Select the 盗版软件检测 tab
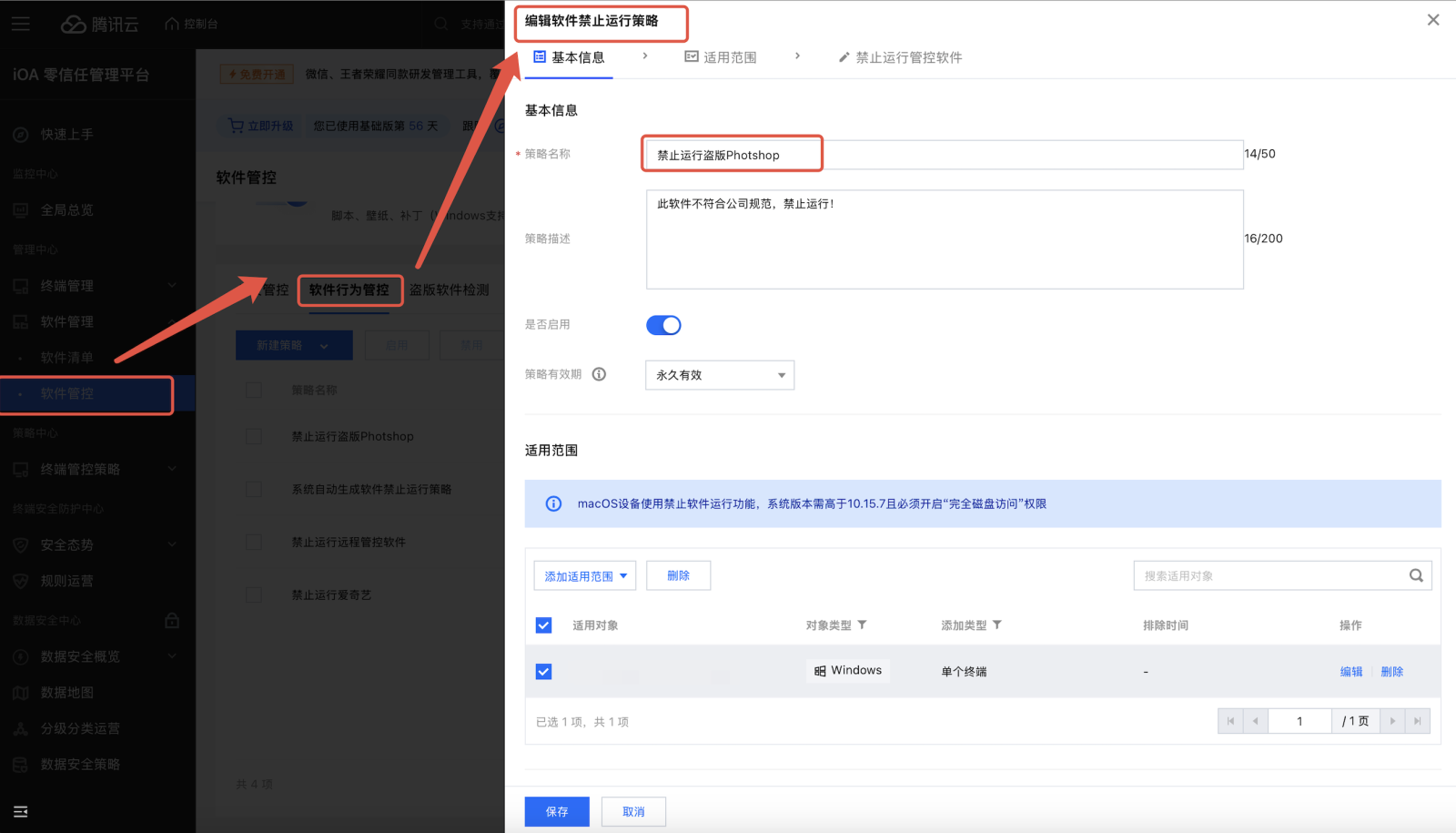 coord(450,290)
